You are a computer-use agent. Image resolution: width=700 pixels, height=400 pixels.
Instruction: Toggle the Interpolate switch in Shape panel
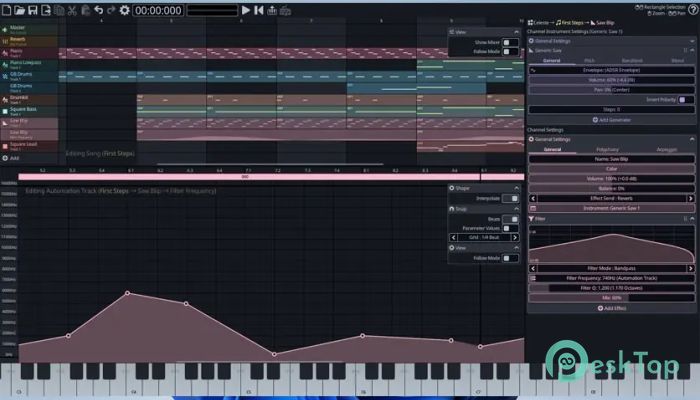point(510,198)
